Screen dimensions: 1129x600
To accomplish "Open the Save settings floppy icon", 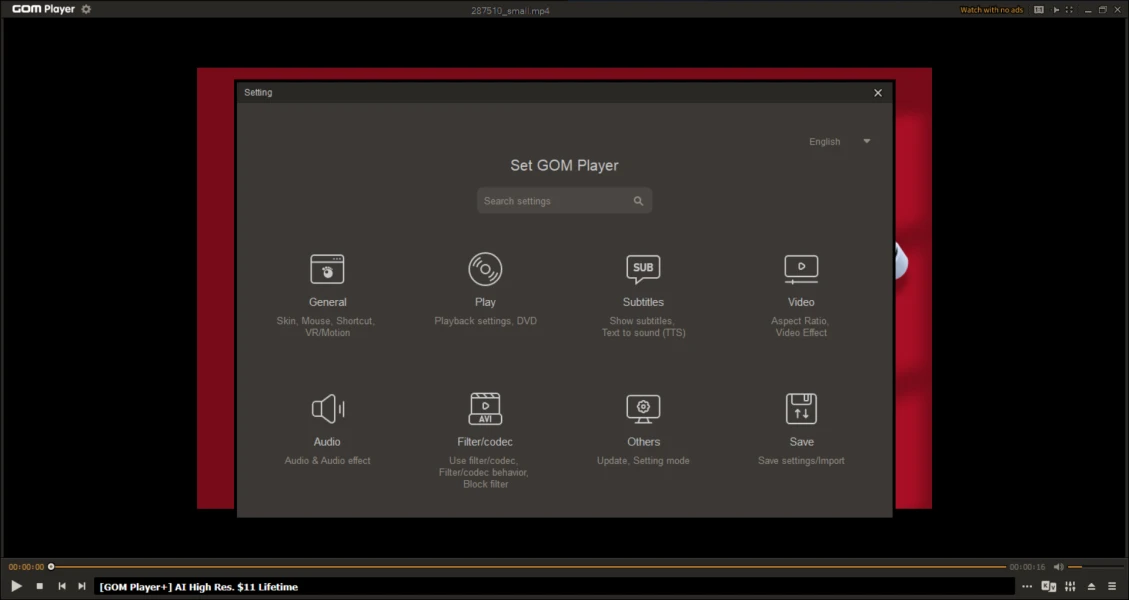I will point(801,409).
